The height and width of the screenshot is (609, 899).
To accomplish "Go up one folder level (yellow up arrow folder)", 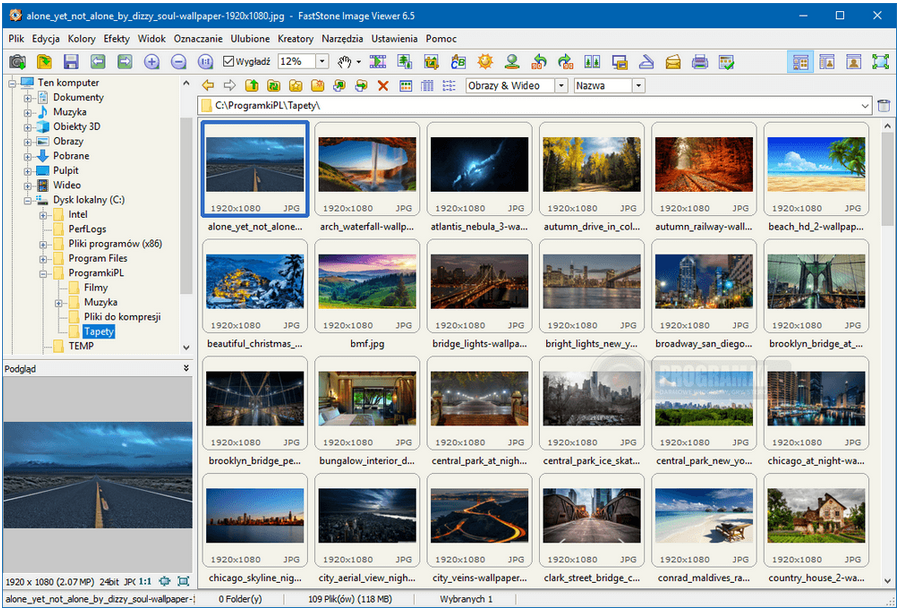I will [x=252, y=86].
